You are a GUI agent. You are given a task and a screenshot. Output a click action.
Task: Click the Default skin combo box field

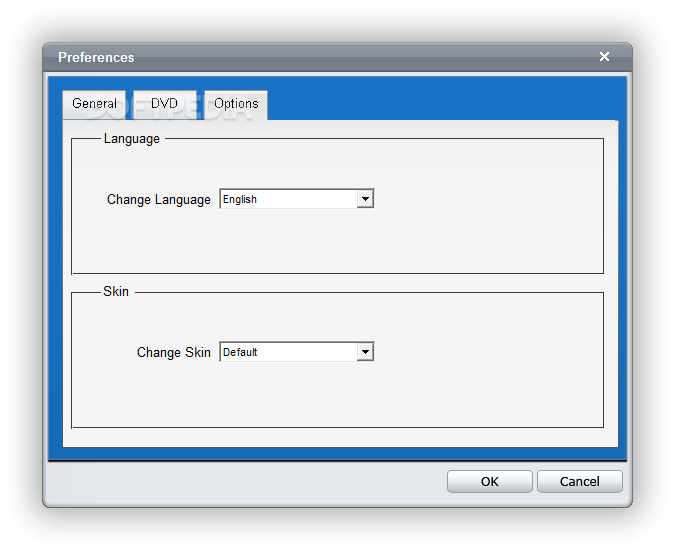click(x=297, y=352)
